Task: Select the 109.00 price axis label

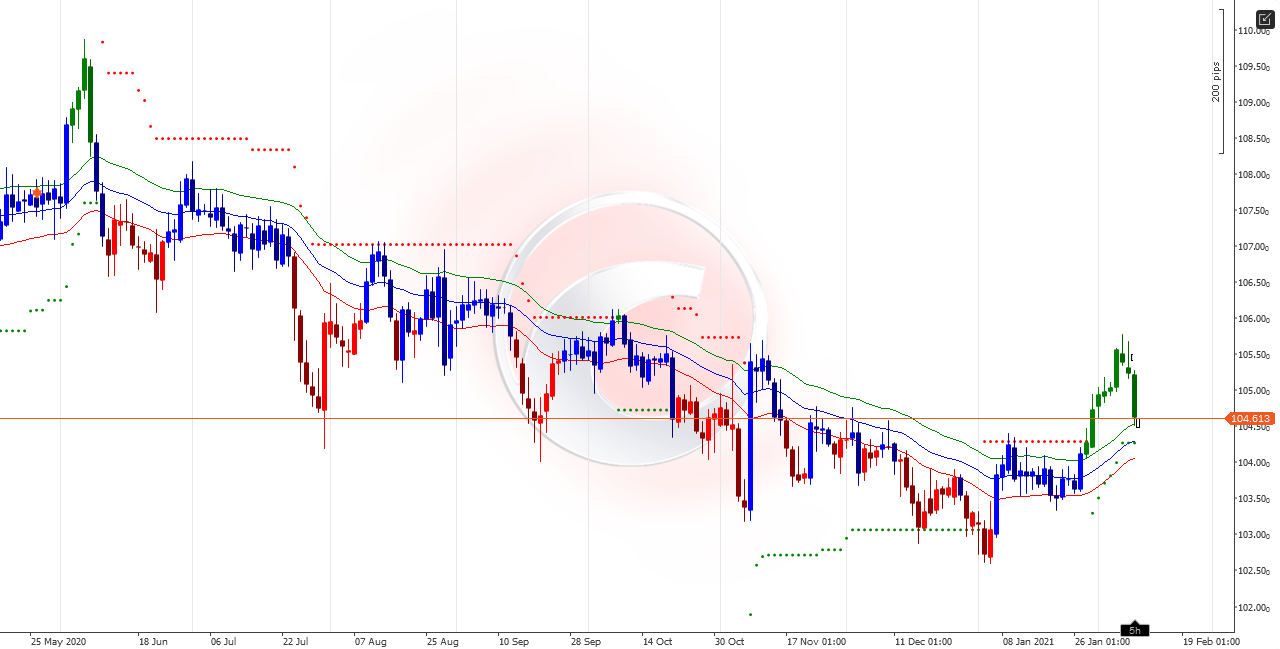Action: [1255, 103]
